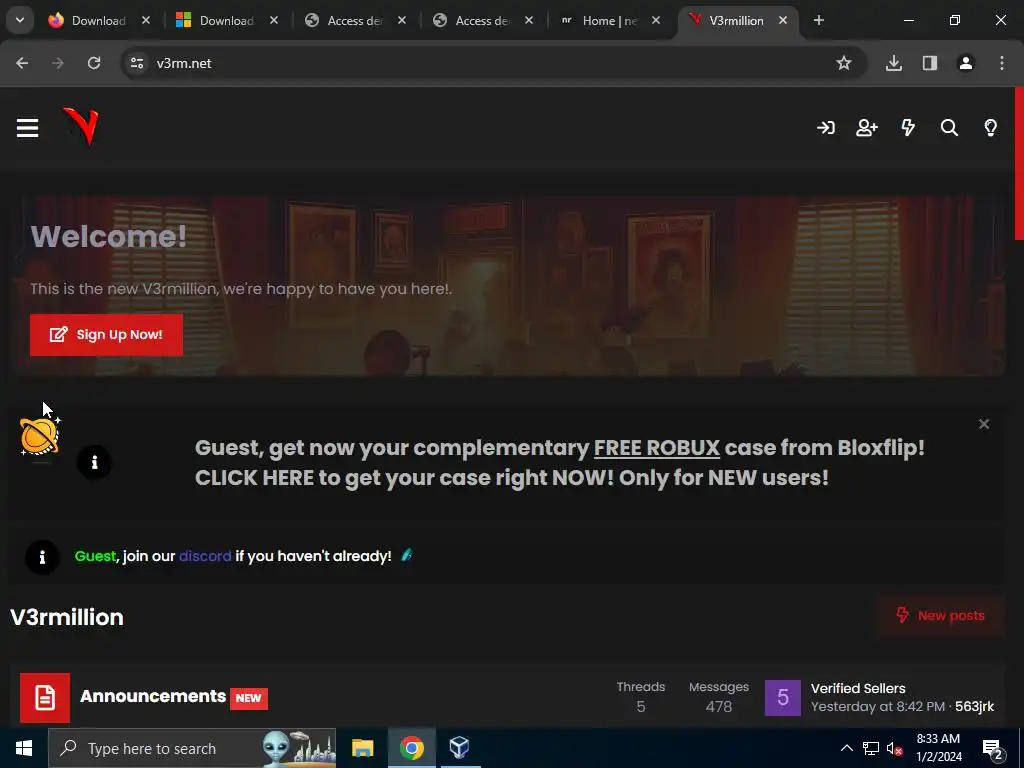Open the Windows Start menu
Screen dimensions: 1024x768
(x=24, y=748)
